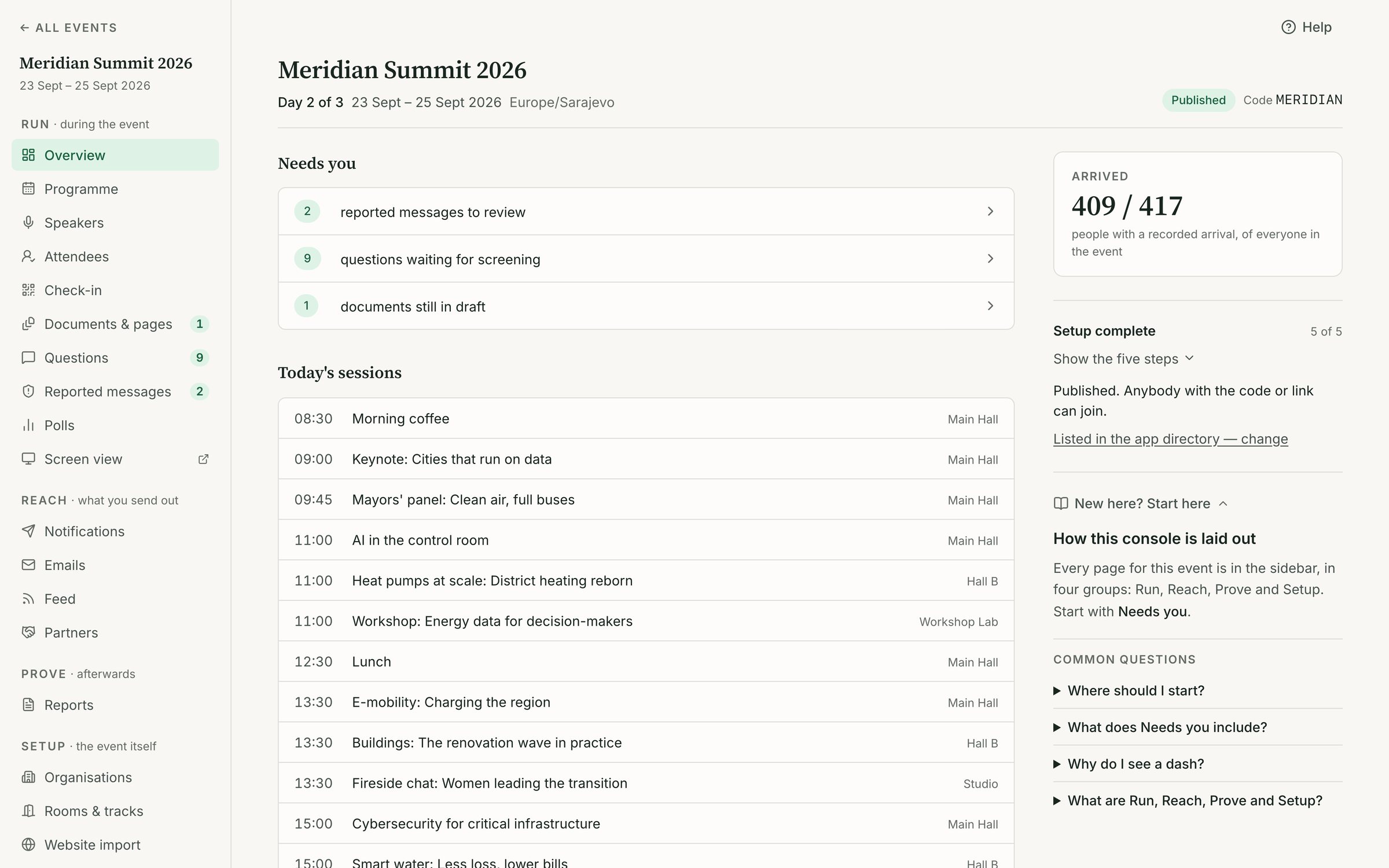Expand Show the five steps
Viewport: 1389px width, 868px height.
[x=1123, y=359]
